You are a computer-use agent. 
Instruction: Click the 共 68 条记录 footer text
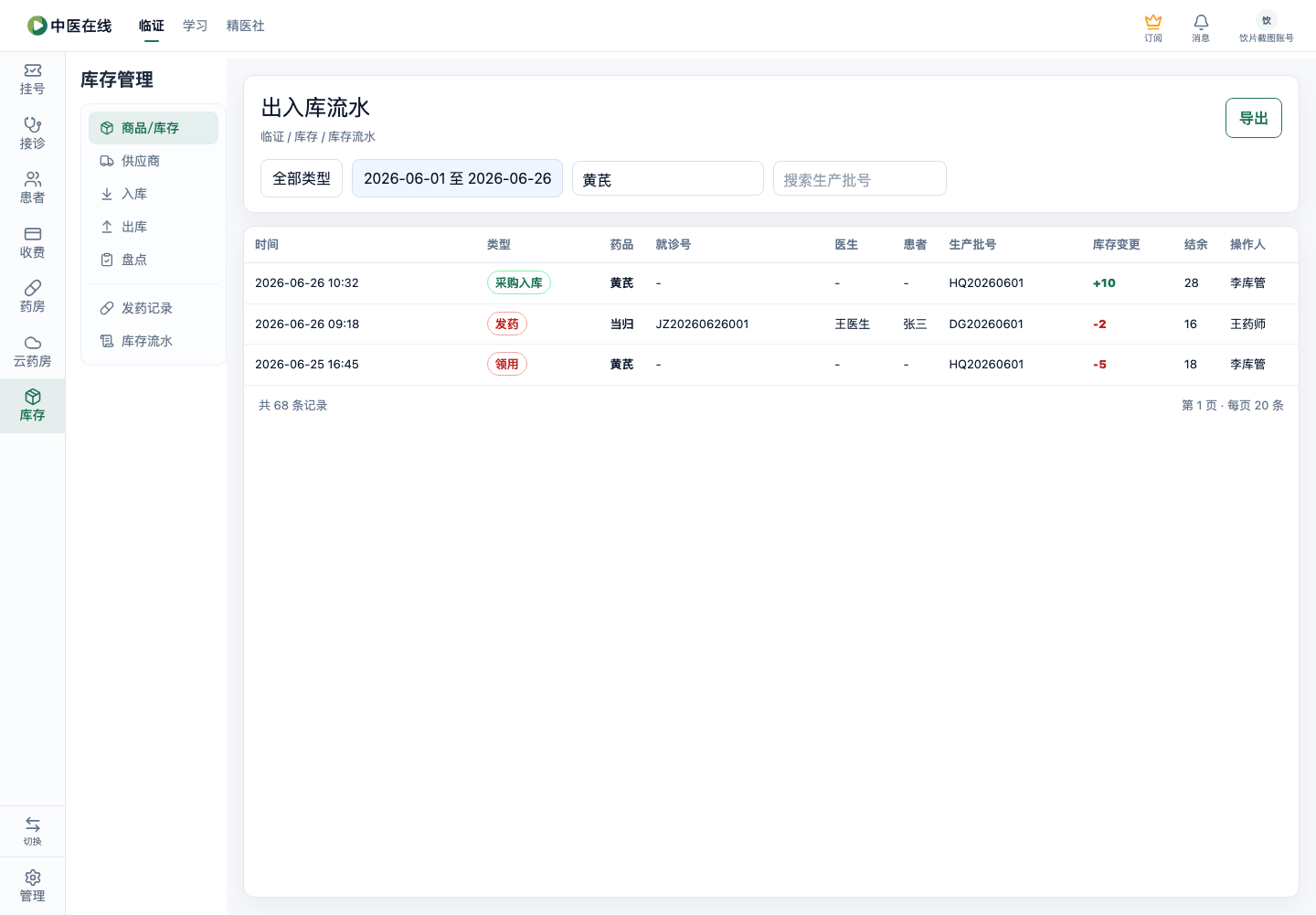(293, 406)
